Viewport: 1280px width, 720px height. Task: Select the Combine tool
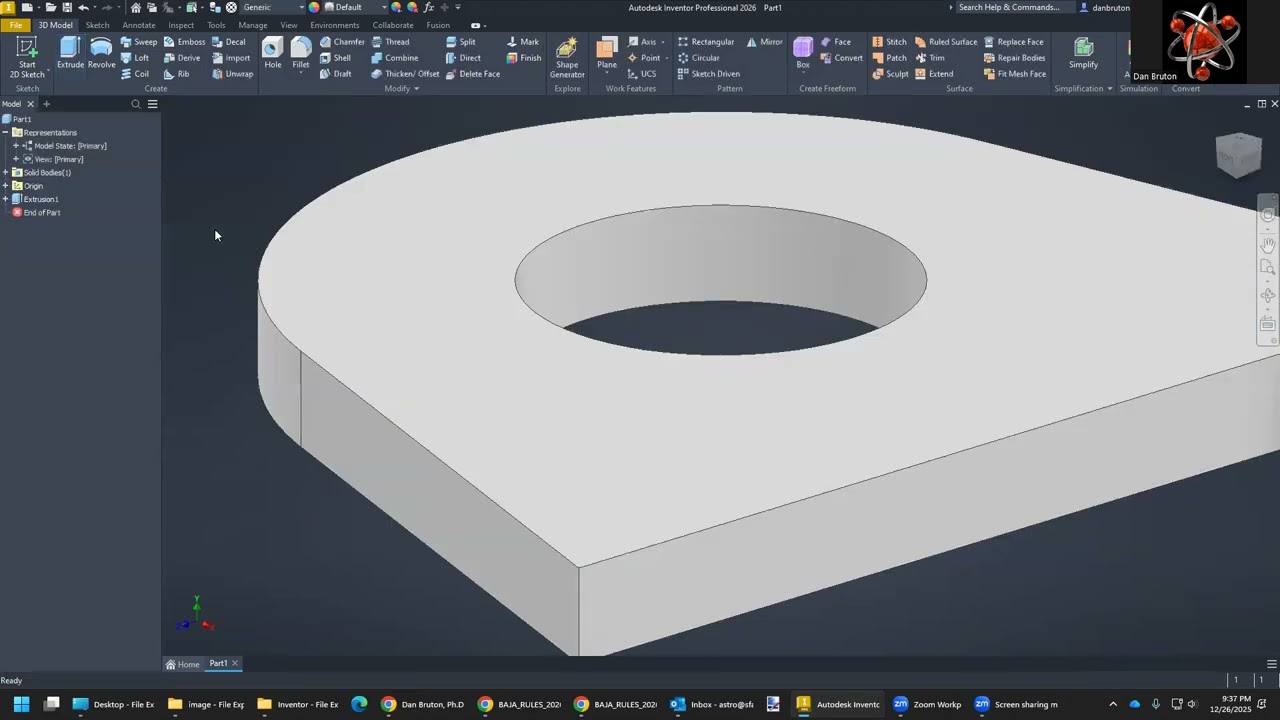pyautogui.click(x=394, y=58)
